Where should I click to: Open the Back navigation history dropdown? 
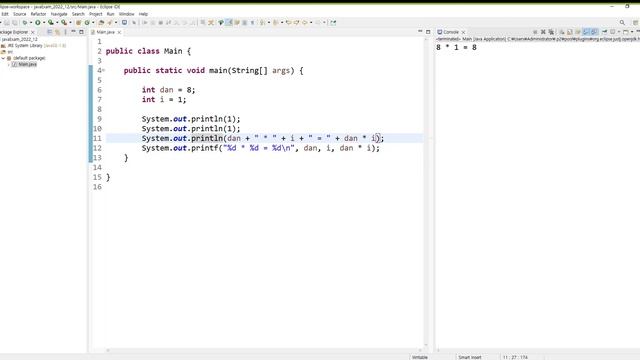311,22
